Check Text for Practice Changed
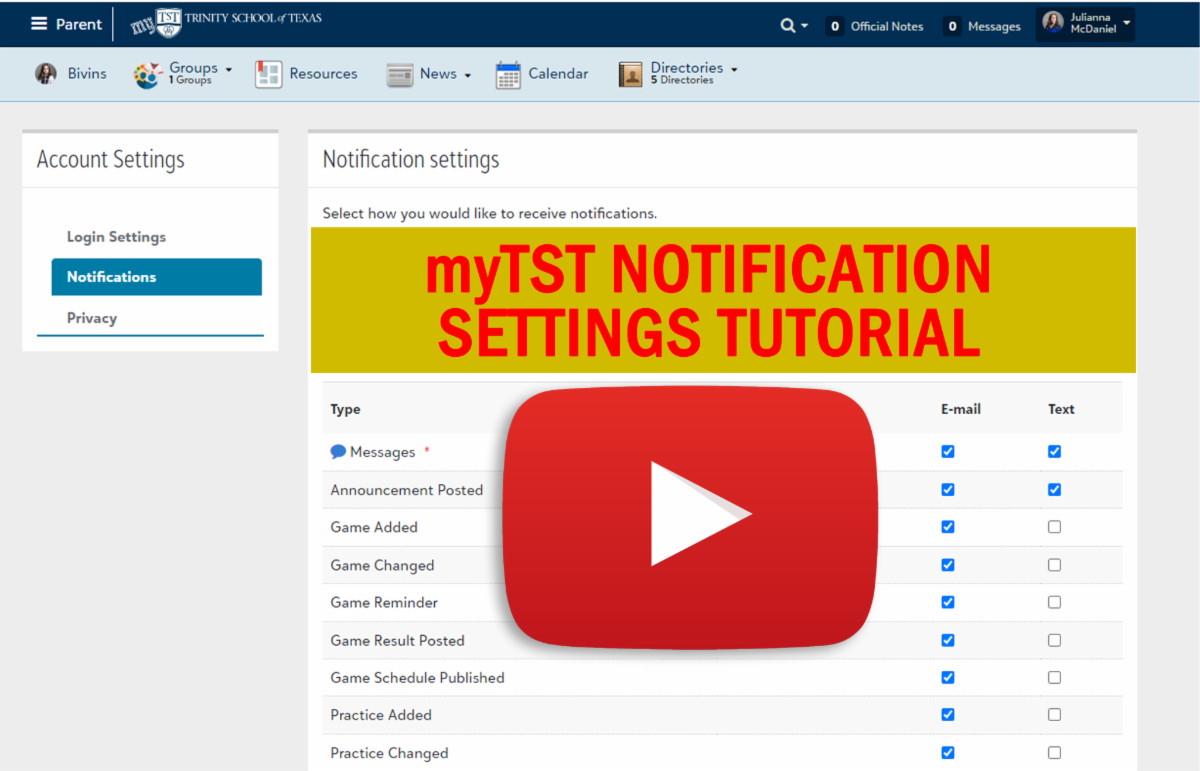Screen dimensions: 1200x771 click(1054, 753)
